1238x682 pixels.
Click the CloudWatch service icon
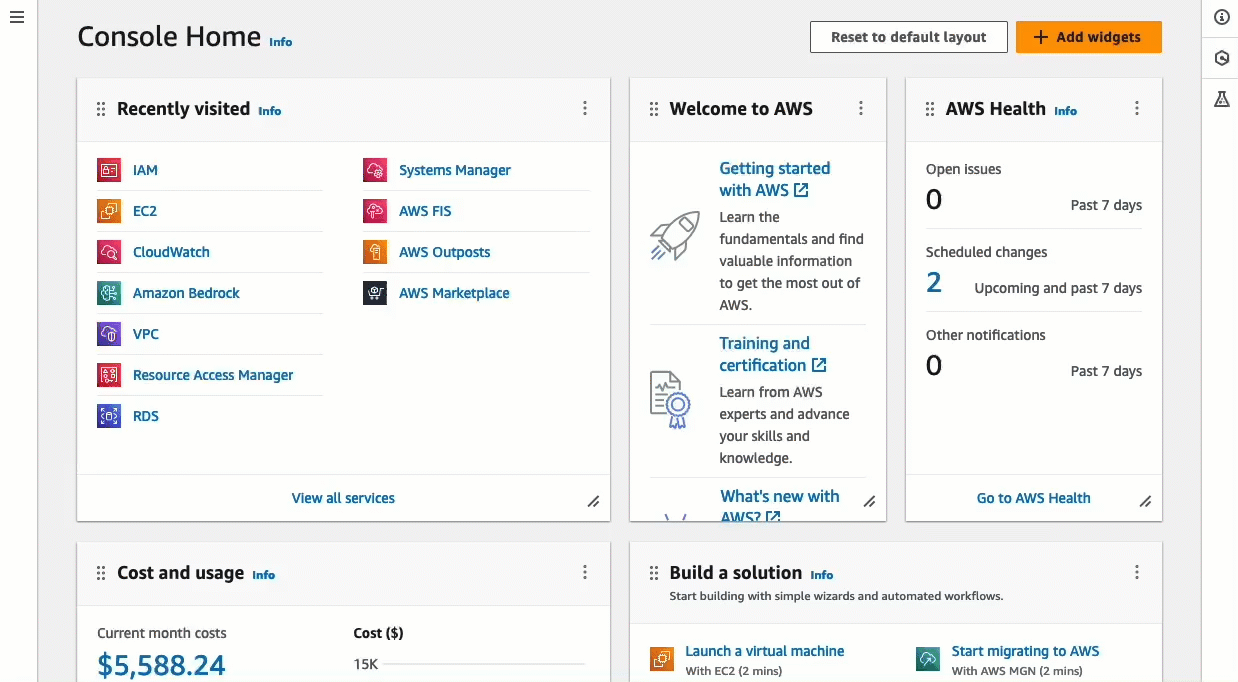tap(109, 252)
